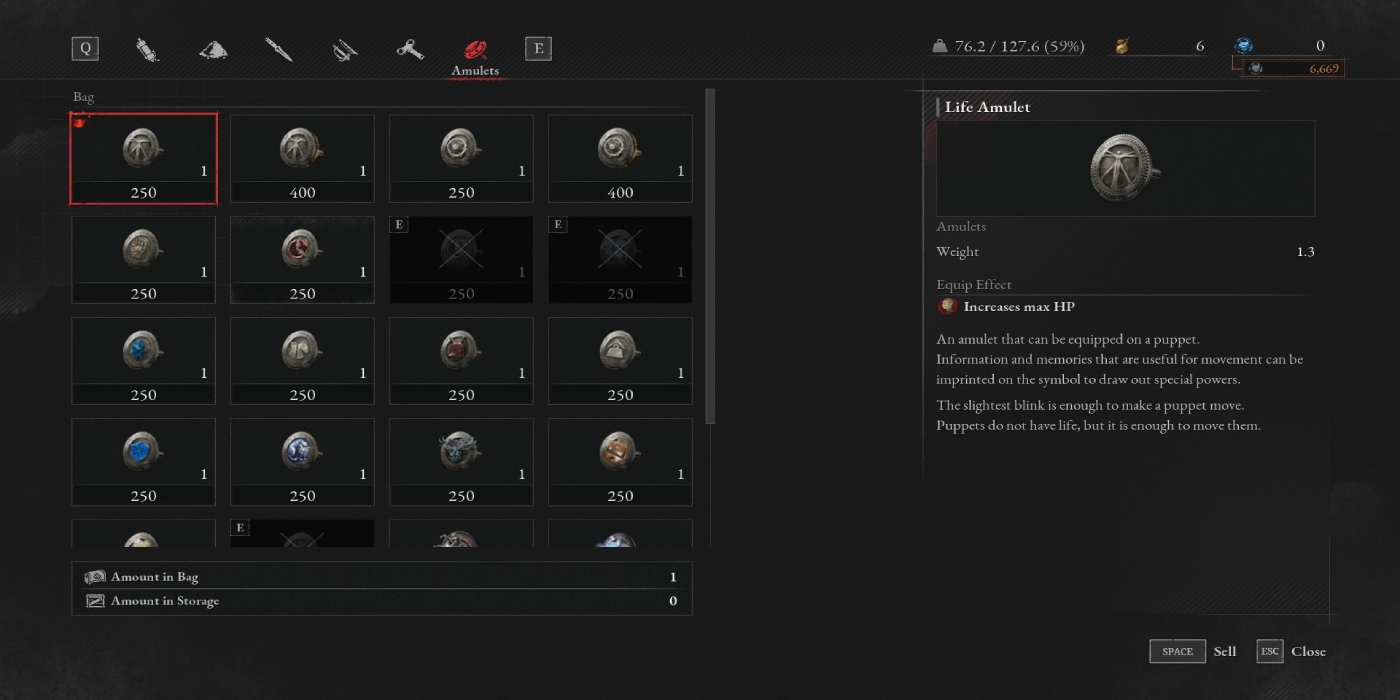This screenshot has height=700, width=1400.
Task: Click the red Amulets tab
Action: point(475,55)
